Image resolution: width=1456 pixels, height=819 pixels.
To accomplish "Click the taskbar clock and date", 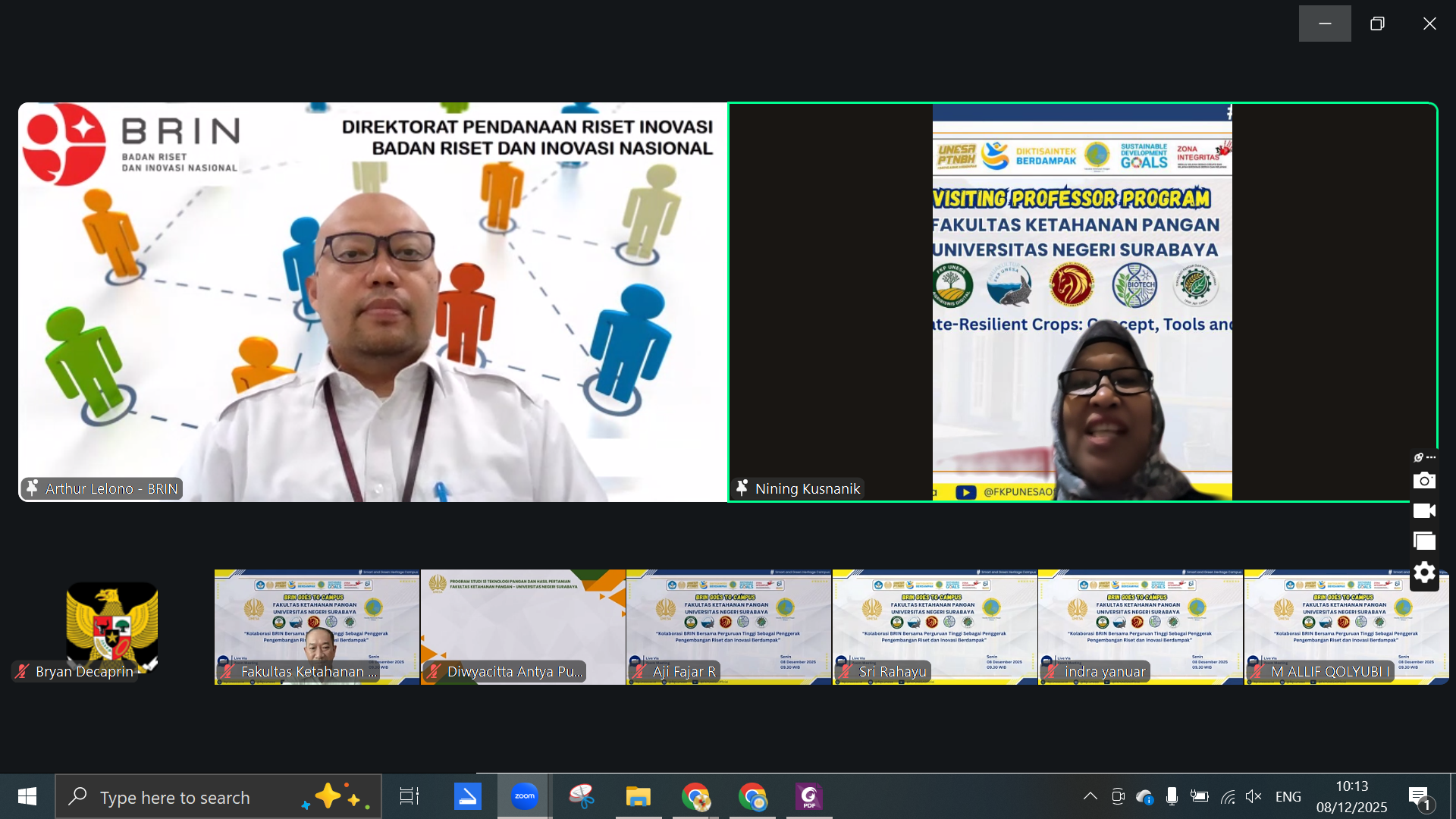I will 1351,796.
